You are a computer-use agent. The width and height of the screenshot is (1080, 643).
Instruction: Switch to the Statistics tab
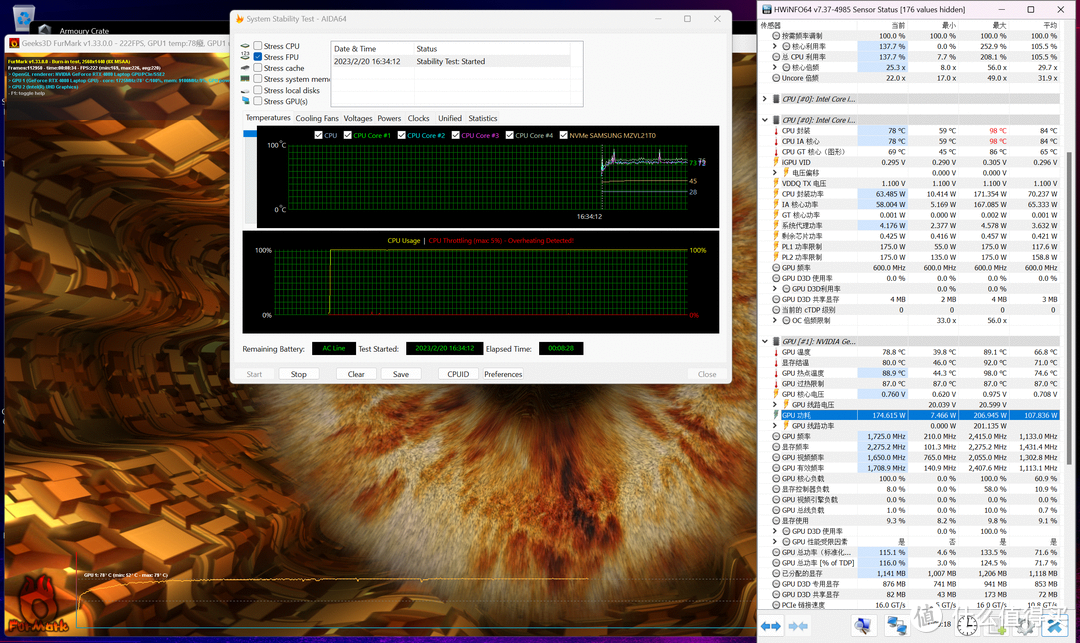(483, 118)
